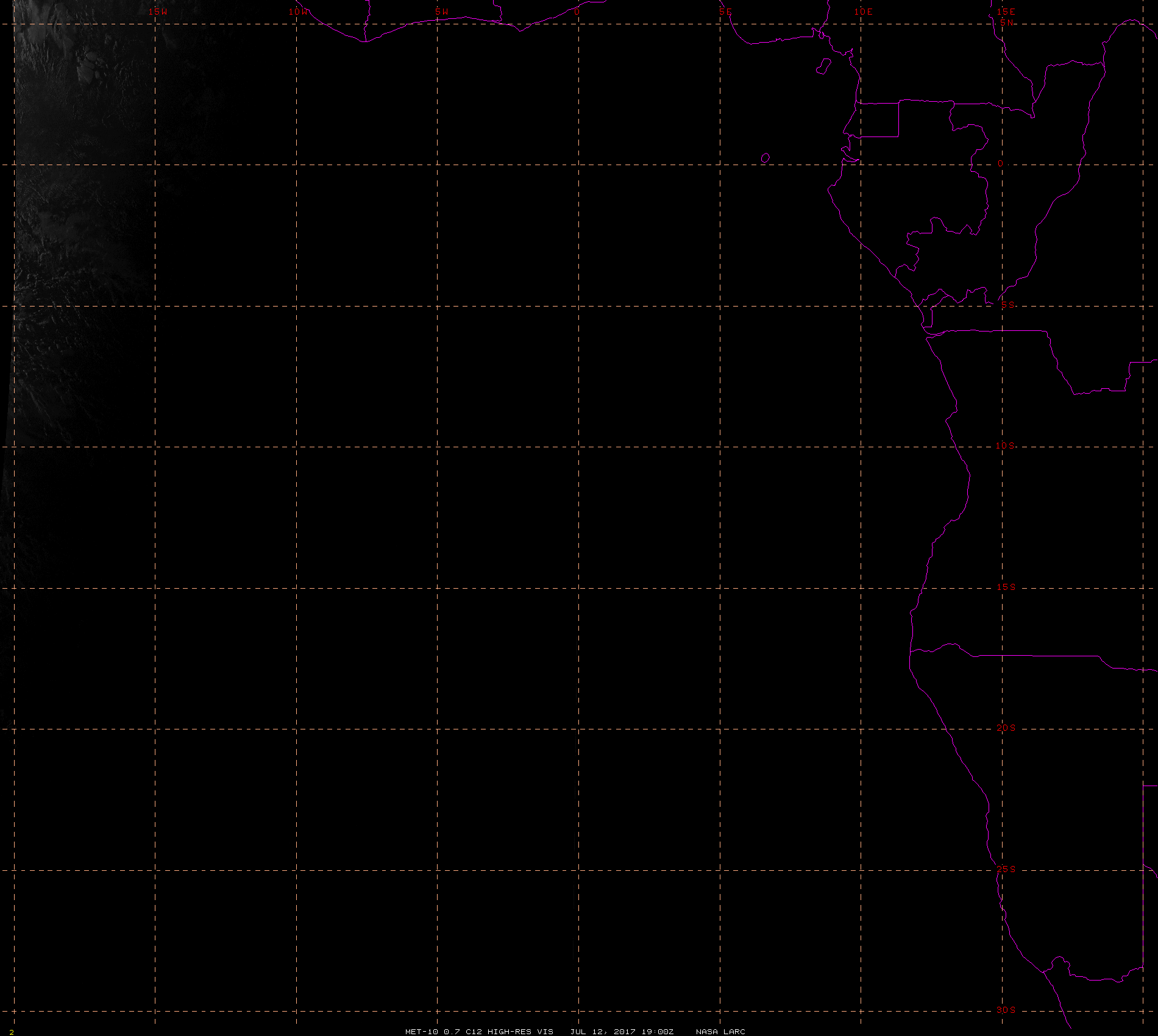Screen dimensions: 1158x1036
Task: Click the 10S latitude label
Action: coord(1006,445)
